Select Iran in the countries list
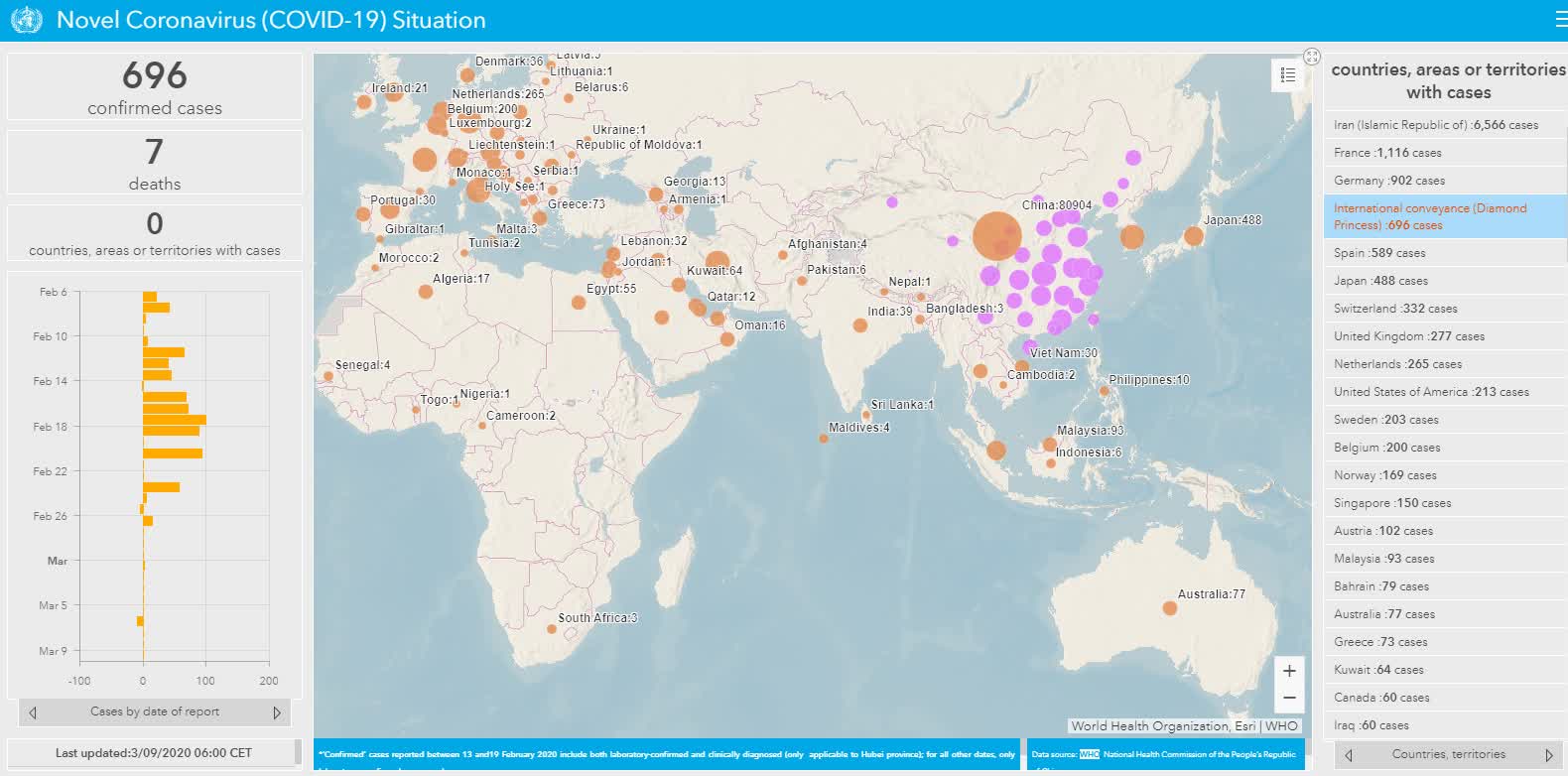 [x=1435, y=125]
